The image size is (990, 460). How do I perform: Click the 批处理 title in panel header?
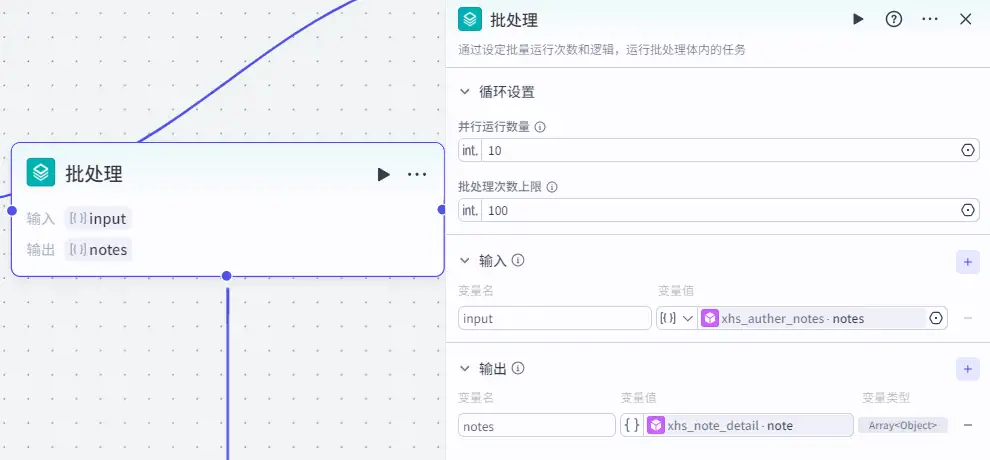pos(514,20)
